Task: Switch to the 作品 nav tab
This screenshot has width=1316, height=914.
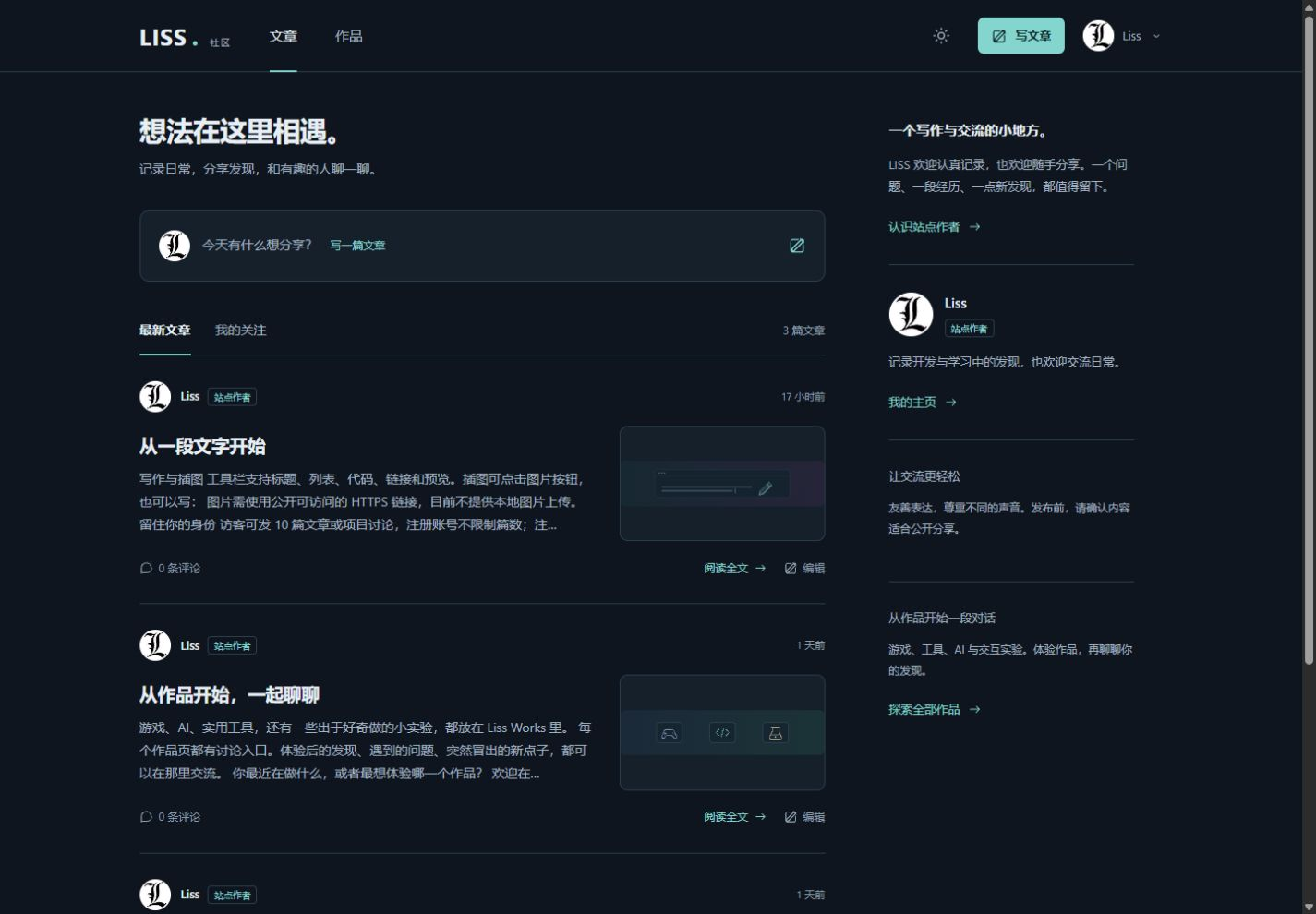Action: [348, 36]
